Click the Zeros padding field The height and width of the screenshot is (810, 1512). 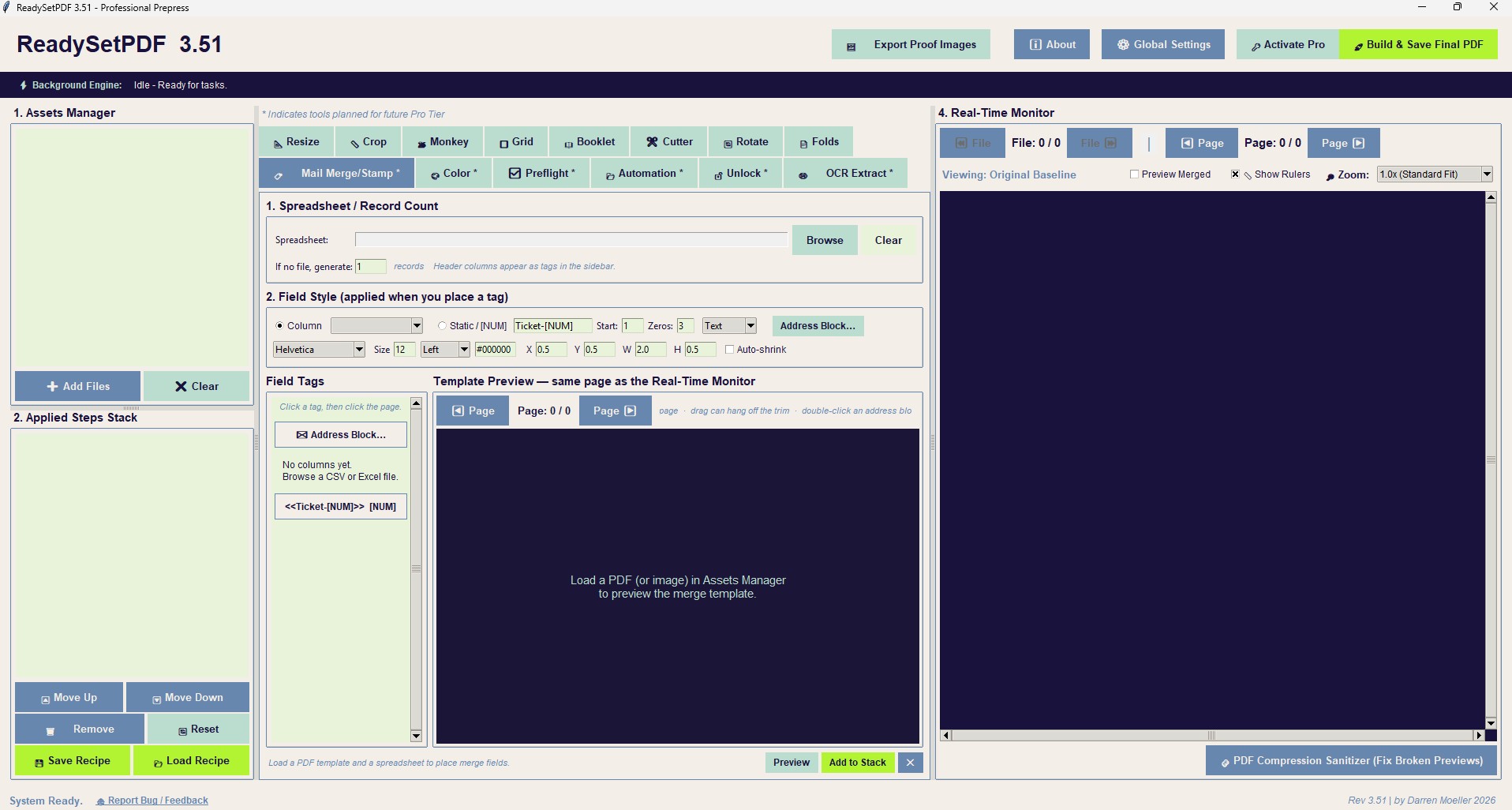click(x=685, y=326)
